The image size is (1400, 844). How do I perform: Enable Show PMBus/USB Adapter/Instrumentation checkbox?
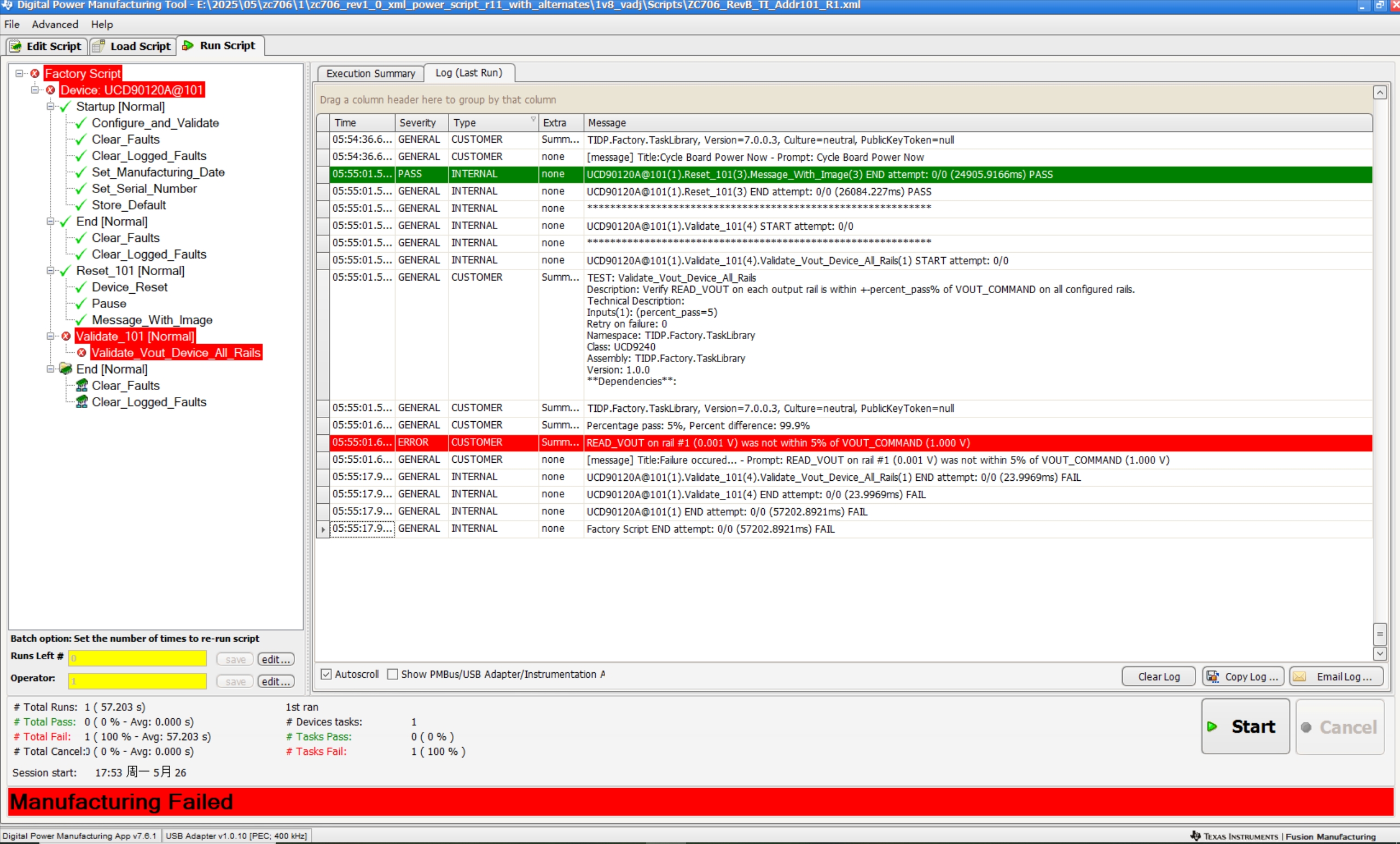point(393,674)
